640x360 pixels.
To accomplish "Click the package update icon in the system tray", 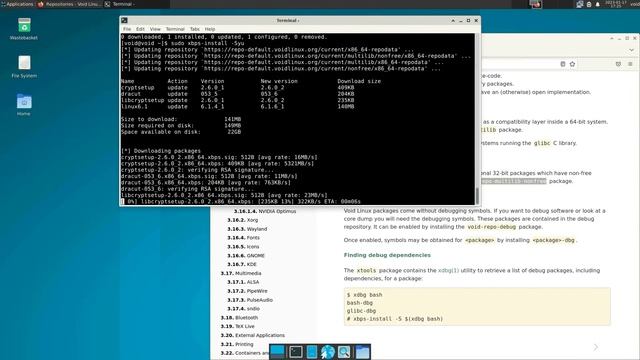I will (589, 4).
